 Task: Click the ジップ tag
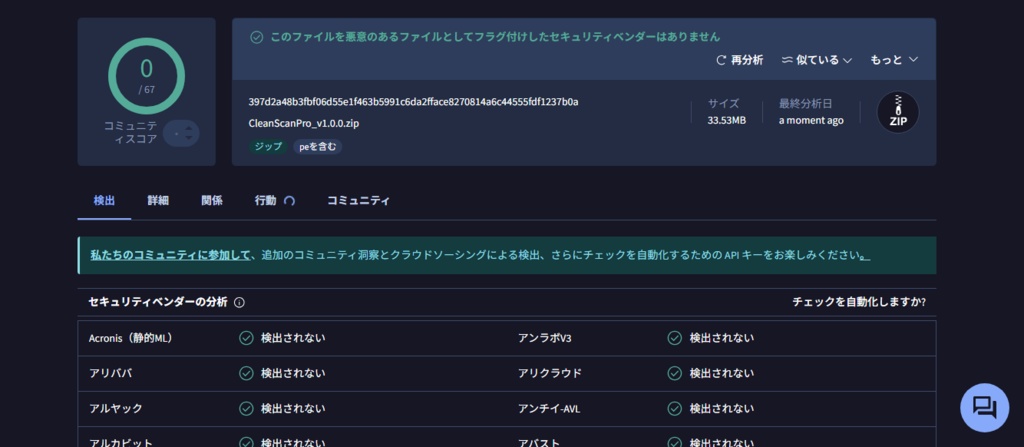pos(268,146)
